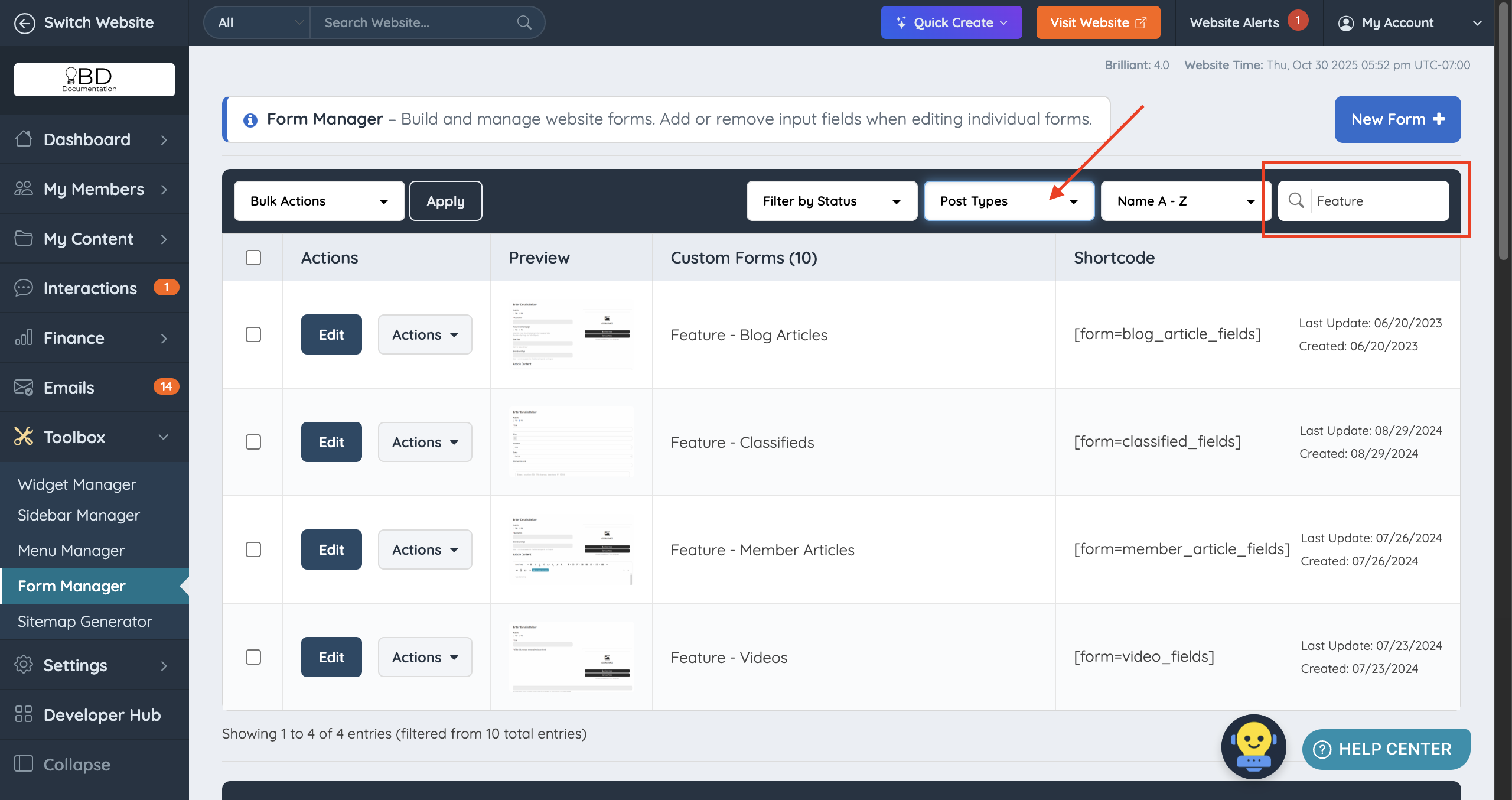Click the Form Manager info icon
The height and width of the screenshot is (800, 1512).
coord(250,120)
